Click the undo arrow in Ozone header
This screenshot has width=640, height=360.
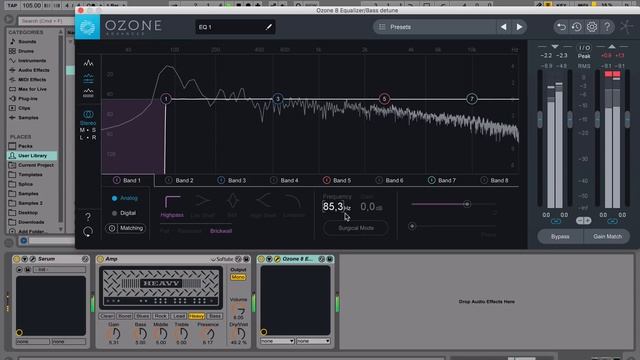pyautogui.click(x=561, y=27)
